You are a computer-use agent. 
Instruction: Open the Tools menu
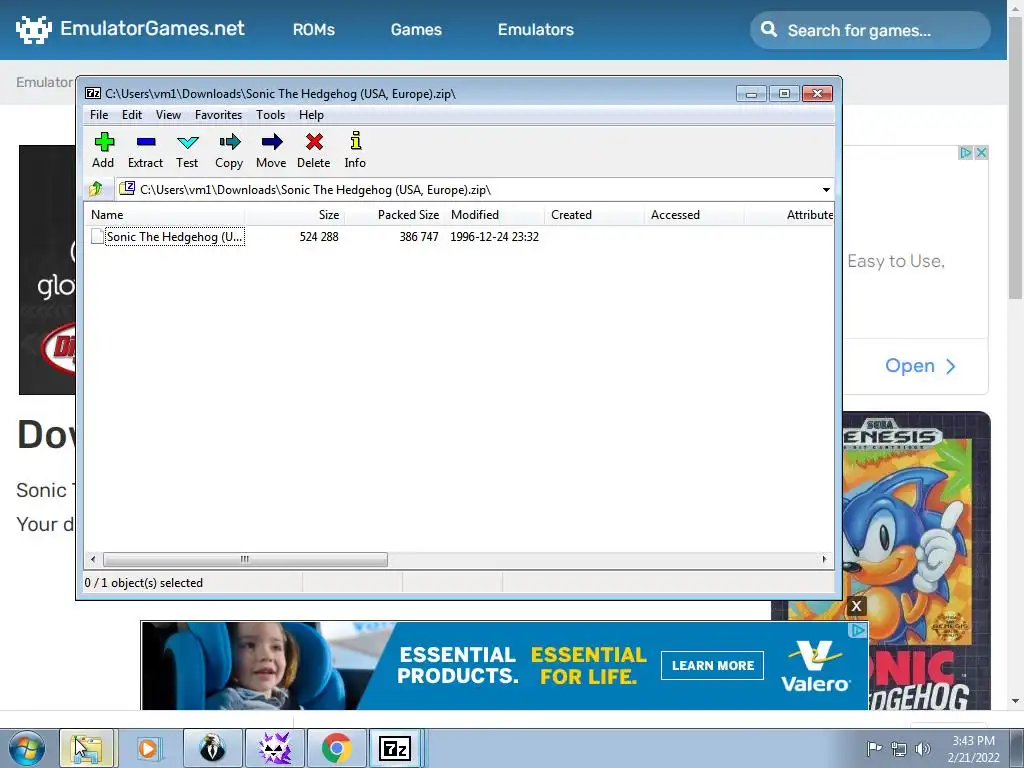coord(270,115)
